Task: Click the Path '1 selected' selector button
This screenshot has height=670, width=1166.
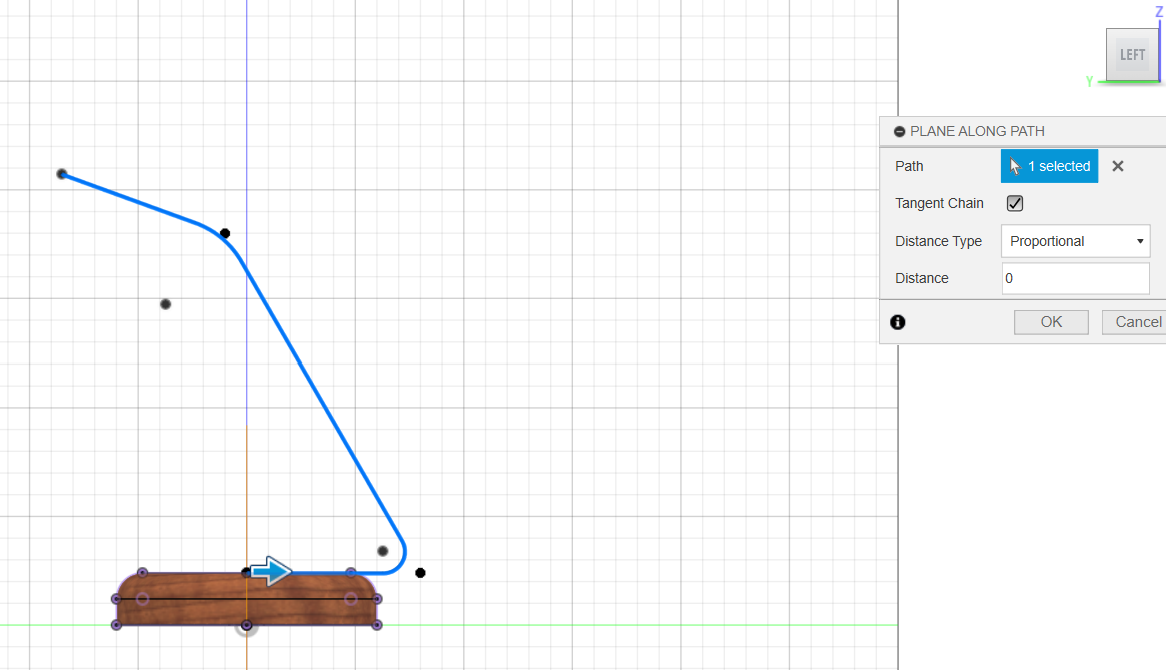Action: [1049, 166]
